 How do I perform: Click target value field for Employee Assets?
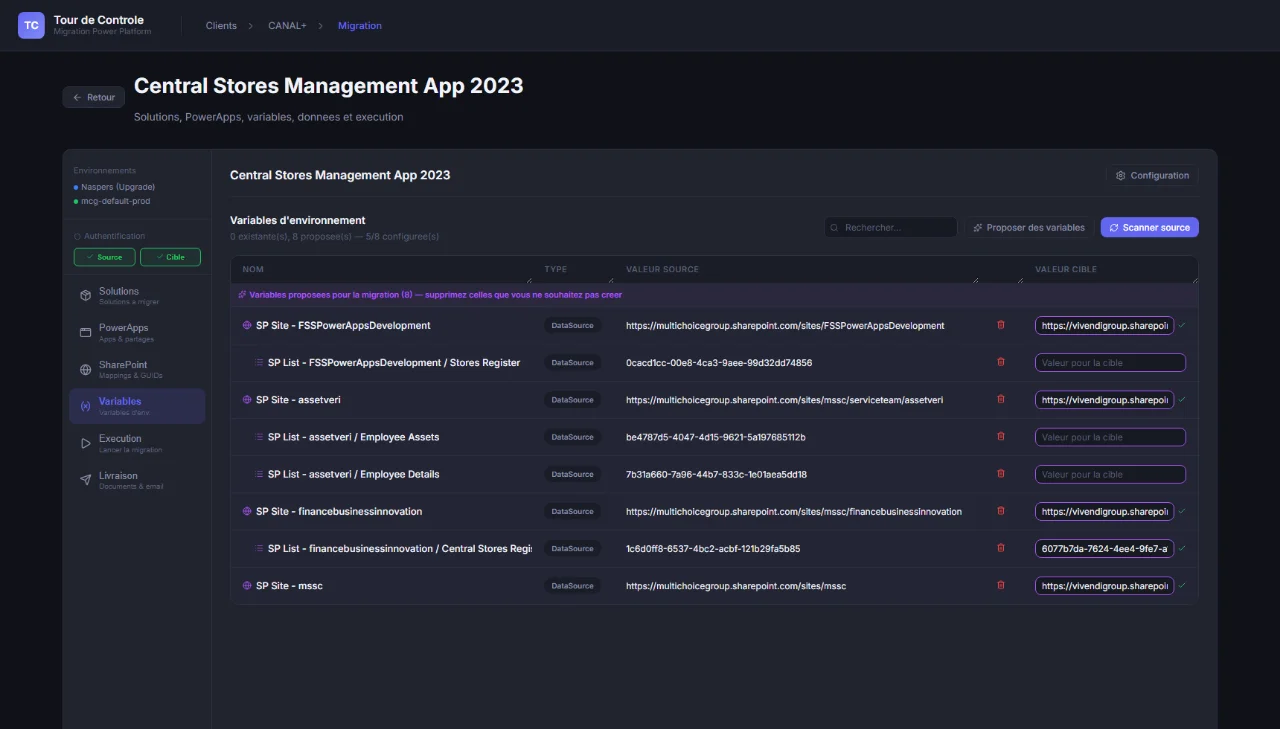[1110, 437]
